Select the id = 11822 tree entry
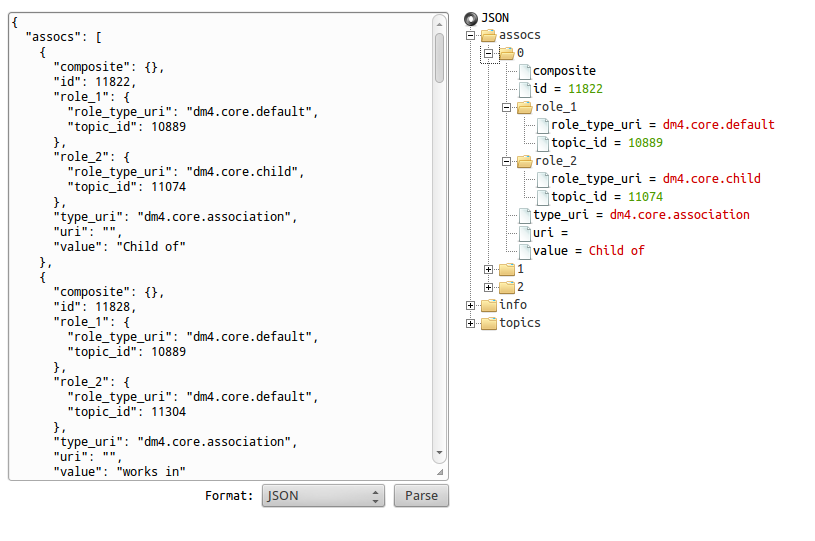The width and height of the screenshot is (815, 541). click(567, 89)
